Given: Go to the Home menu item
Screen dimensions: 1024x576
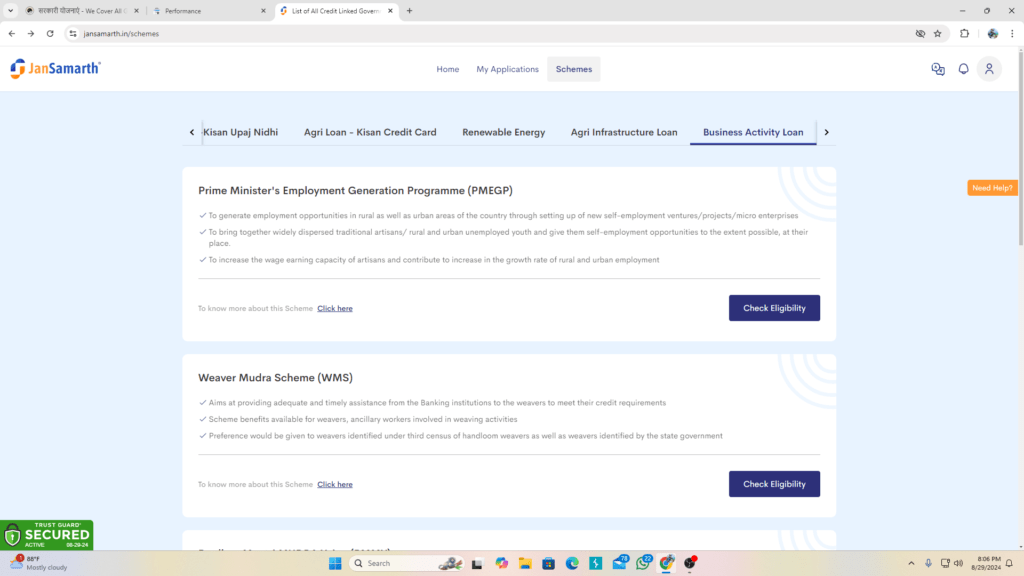Looking at the screenshot, I should 447,69.
